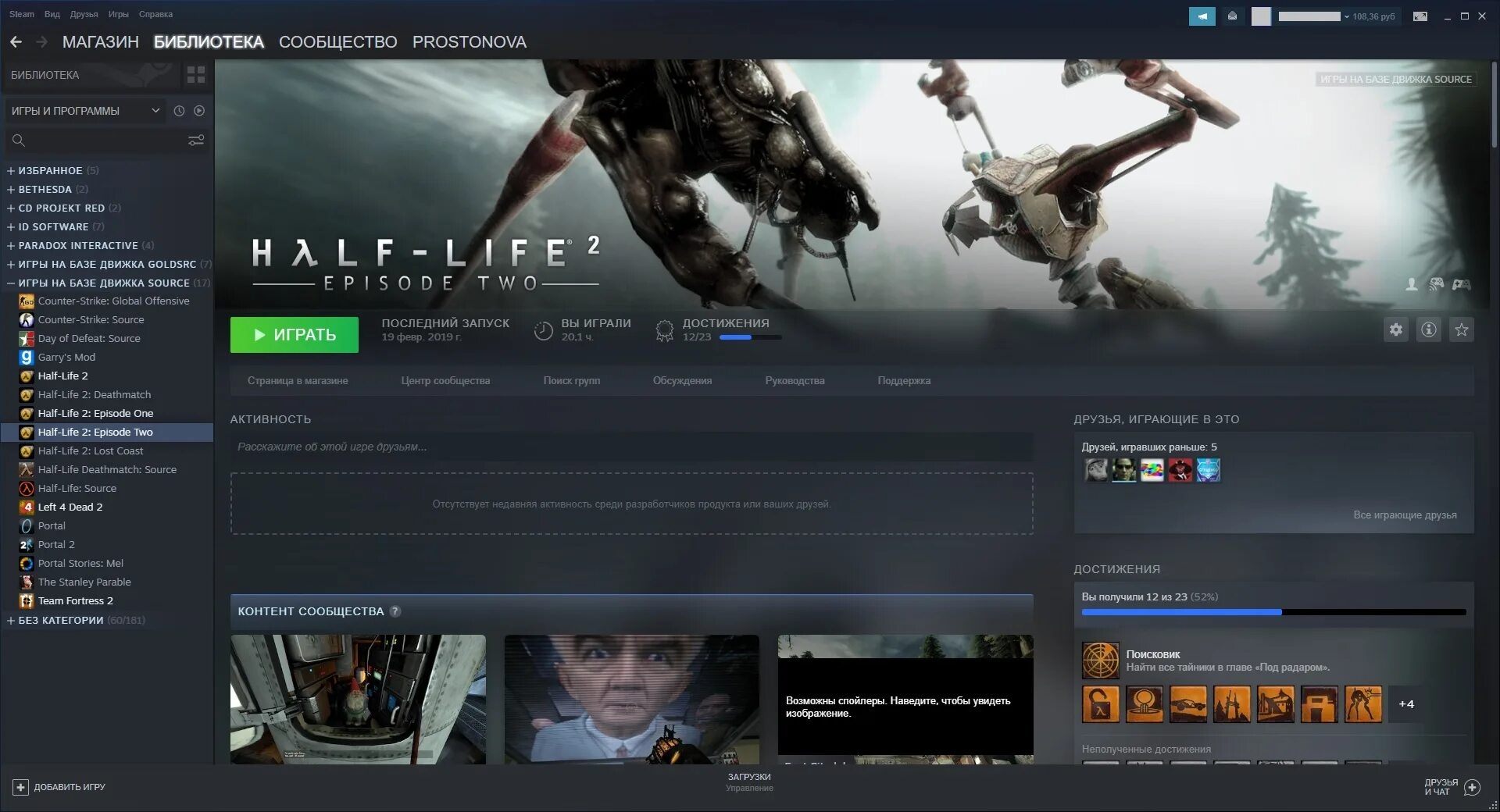Expand the ИЗБРАННОЕ category
Screen dimensions: 1500x812
(x=11, y=170)
